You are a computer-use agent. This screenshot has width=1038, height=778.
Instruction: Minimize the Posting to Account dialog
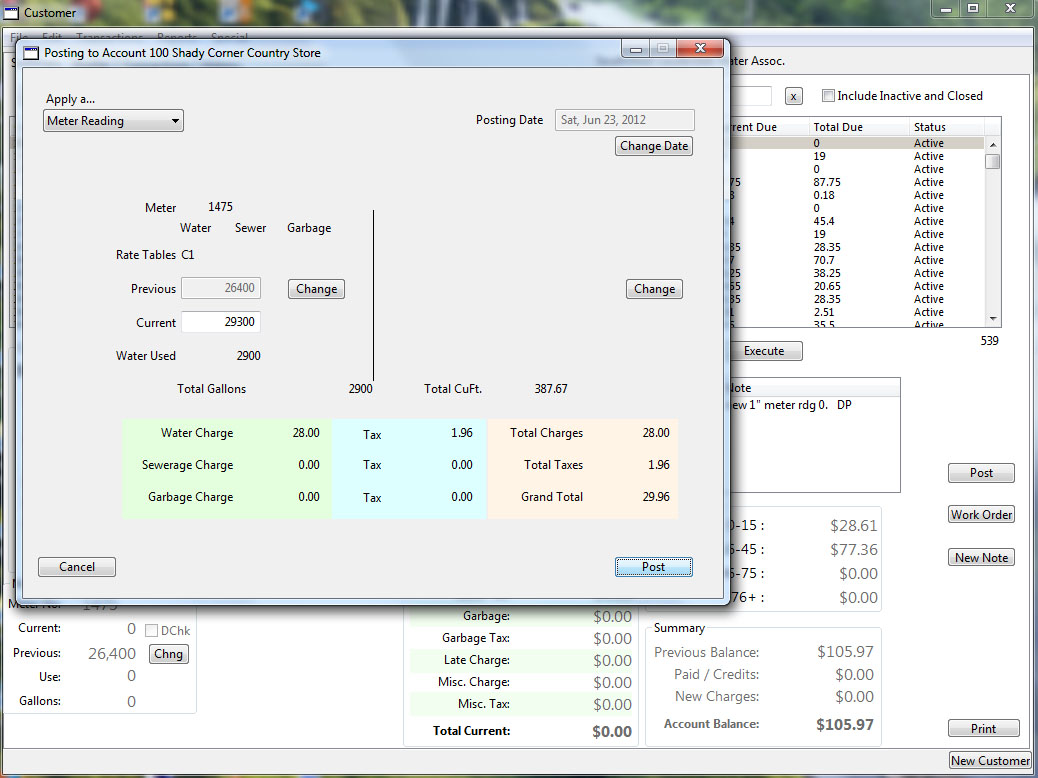coord(636,48)
